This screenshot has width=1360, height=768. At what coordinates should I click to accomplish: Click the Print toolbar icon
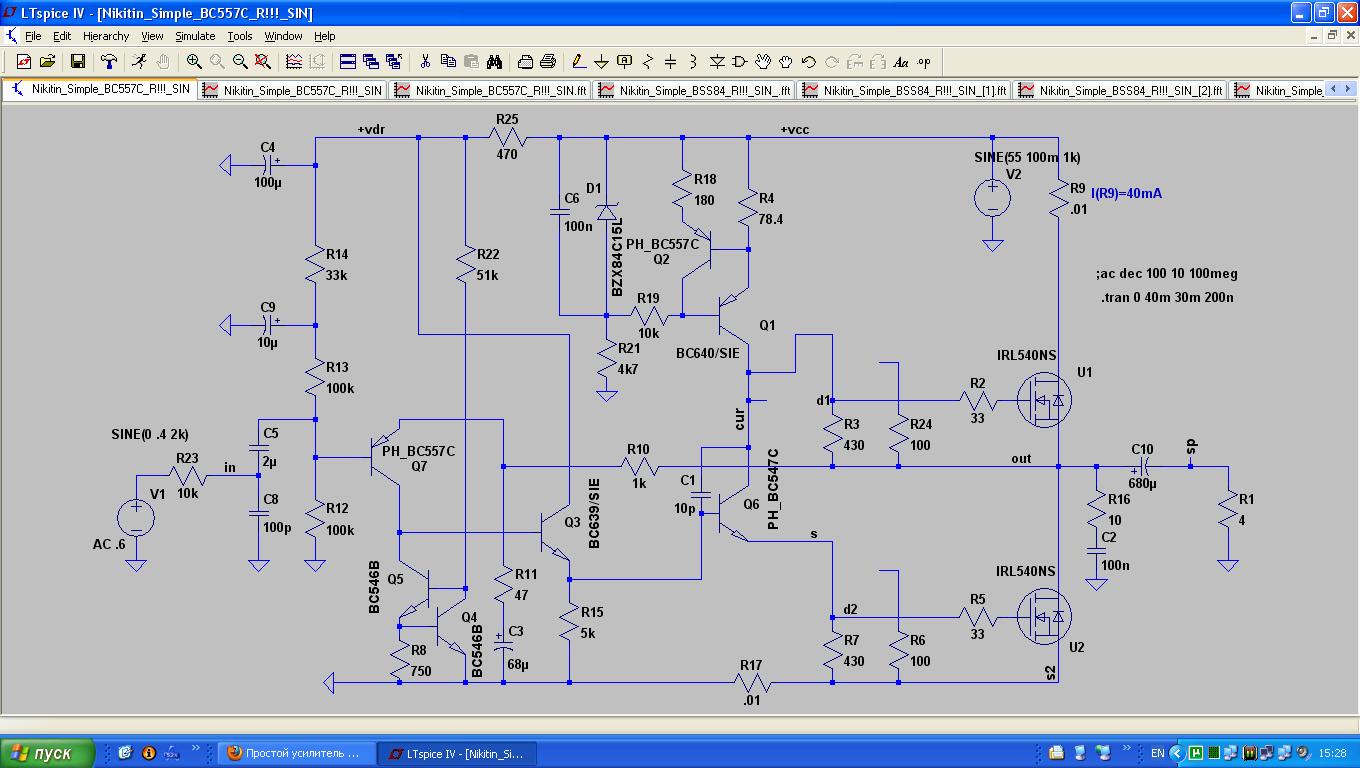pyautogui.click(x=547, y=62)
